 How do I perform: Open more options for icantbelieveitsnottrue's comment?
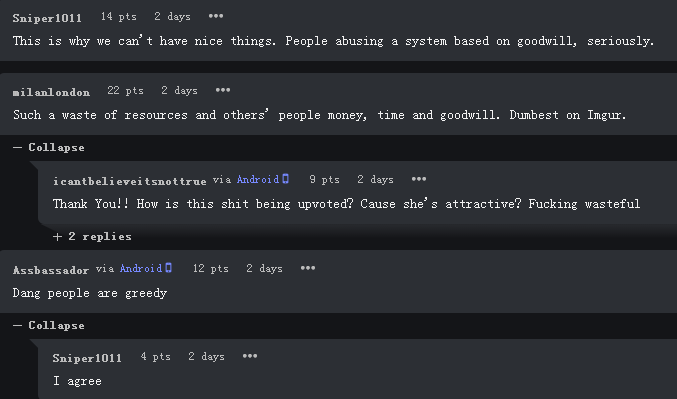(419, 179)
